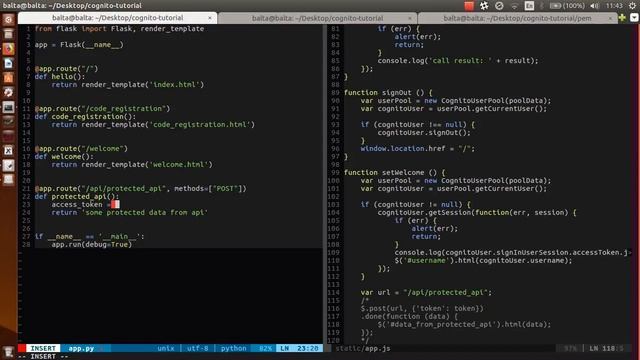
Task: Click the 'function signOut () {' line
Action: click(388, 93)
